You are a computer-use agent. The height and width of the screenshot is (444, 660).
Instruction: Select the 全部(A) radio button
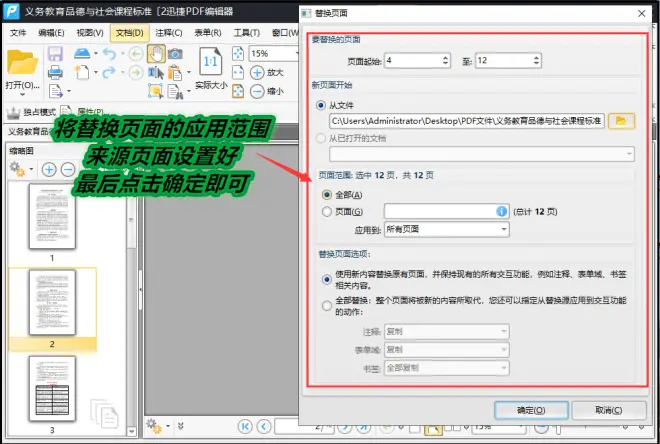pyautogui.click(x=327, y=195)
